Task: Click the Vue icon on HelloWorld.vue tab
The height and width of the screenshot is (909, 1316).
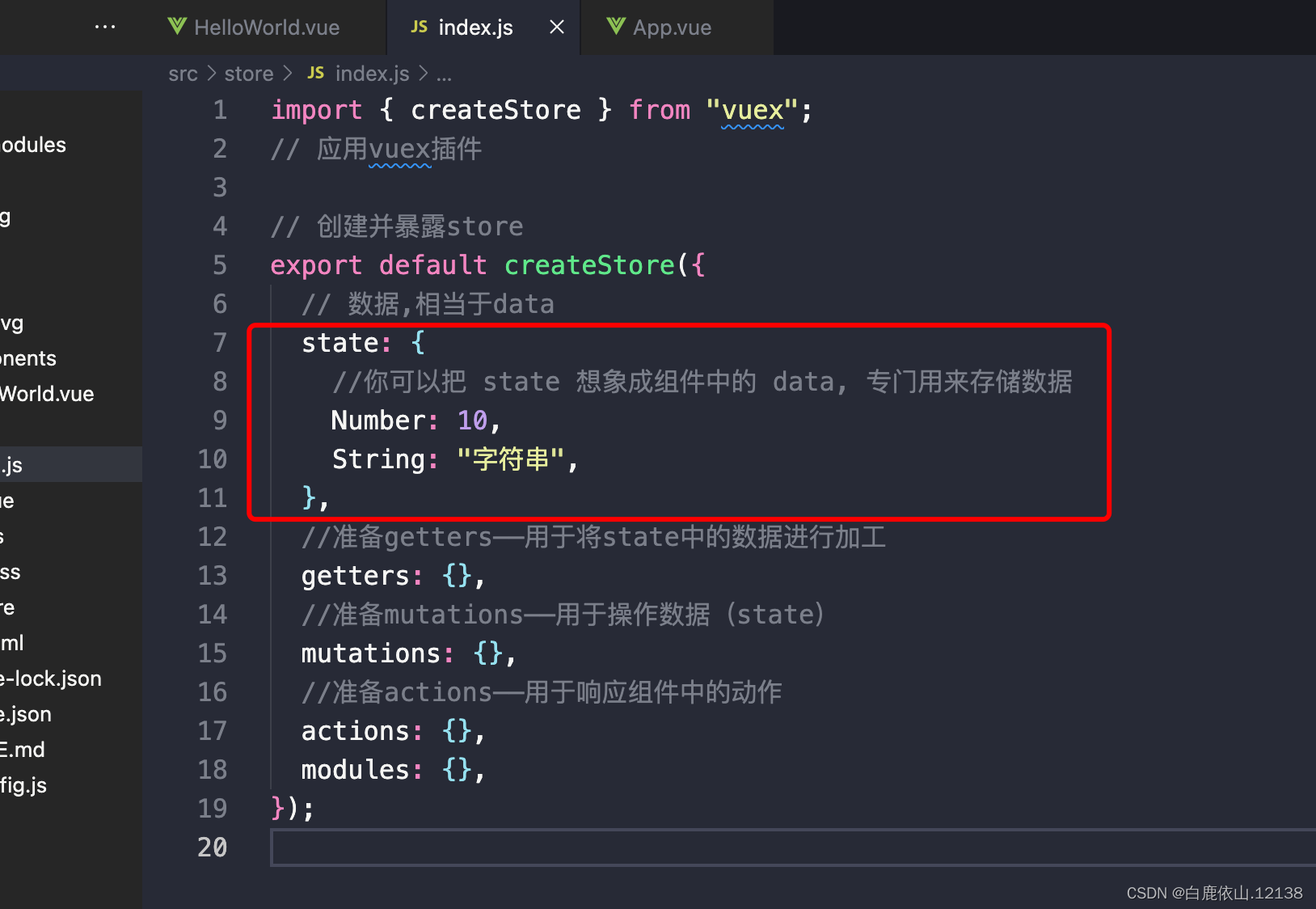Action: pos(177,27)
